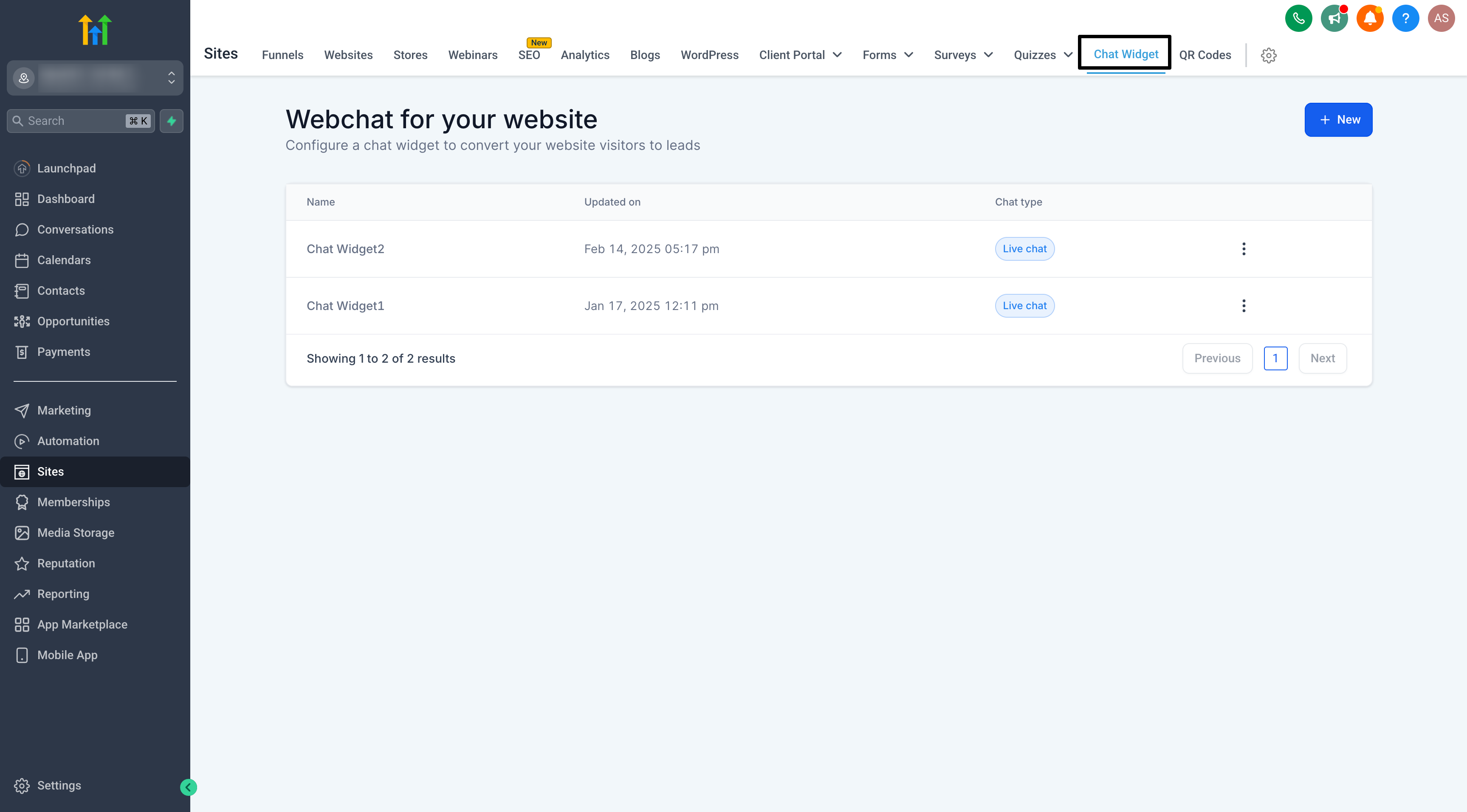This screenshot has width=1467, height=812.
Task: Open the Funnels tab
Action: [x=282, y=55]
